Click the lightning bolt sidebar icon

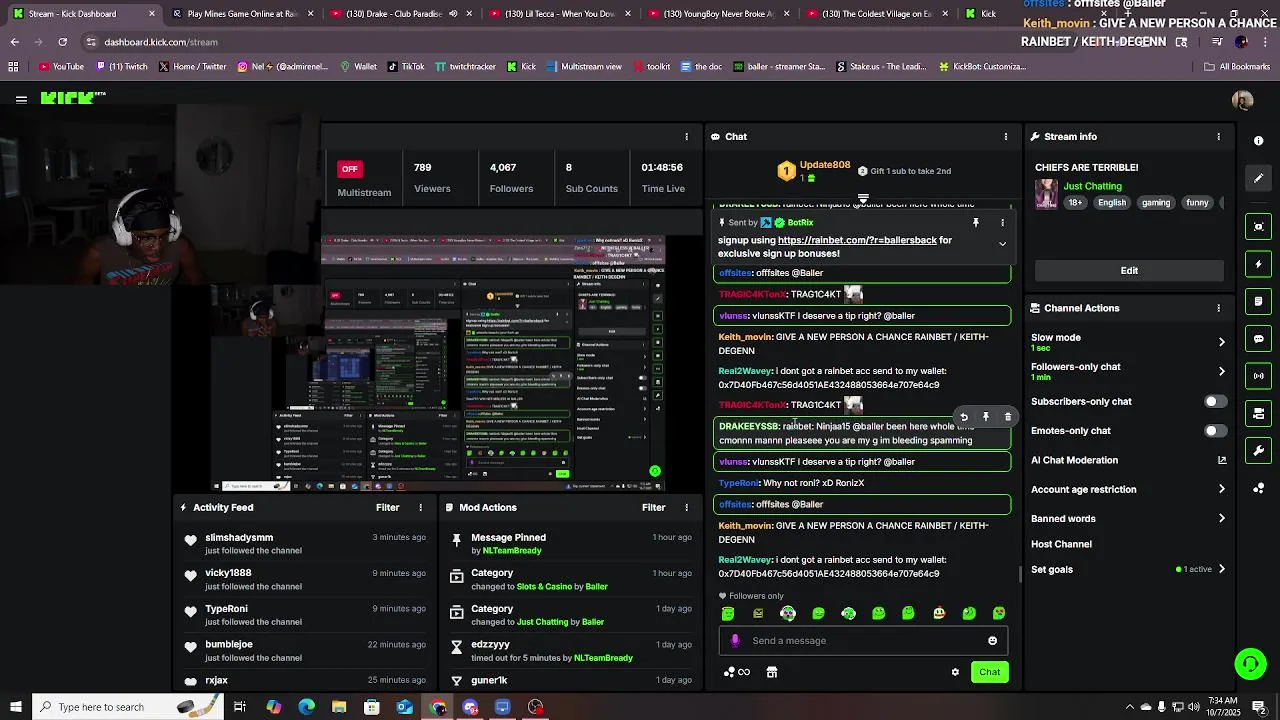1259,264
